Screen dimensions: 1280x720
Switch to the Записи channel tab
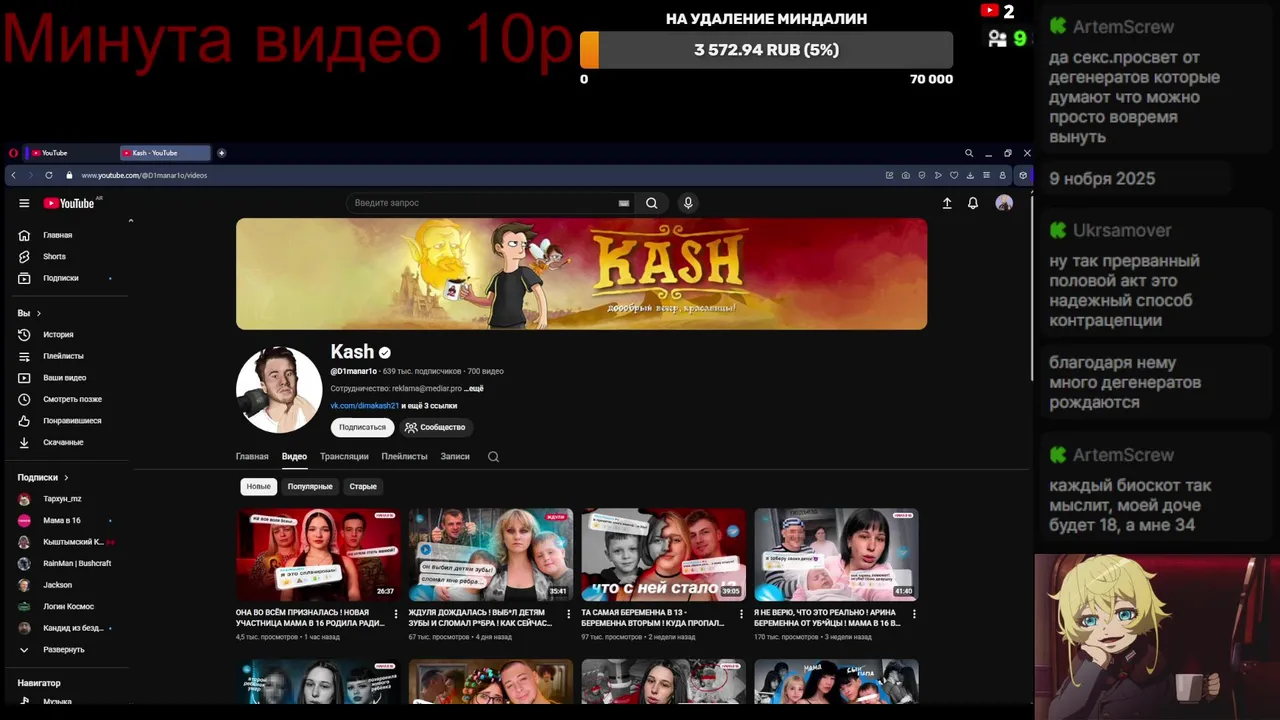tap(455, 456)
